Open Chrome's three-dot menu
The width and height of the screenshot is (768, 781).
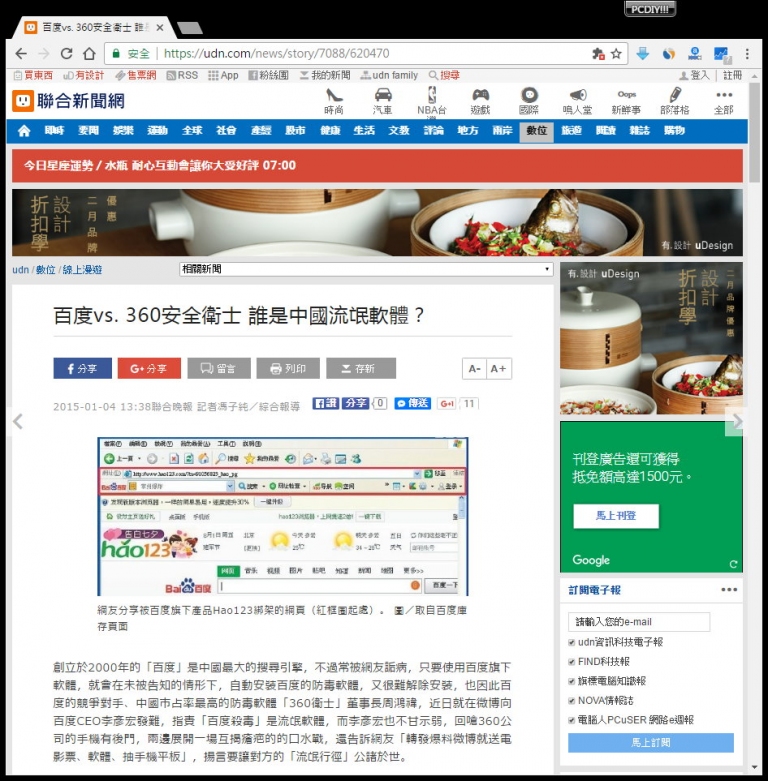[747, 53]
